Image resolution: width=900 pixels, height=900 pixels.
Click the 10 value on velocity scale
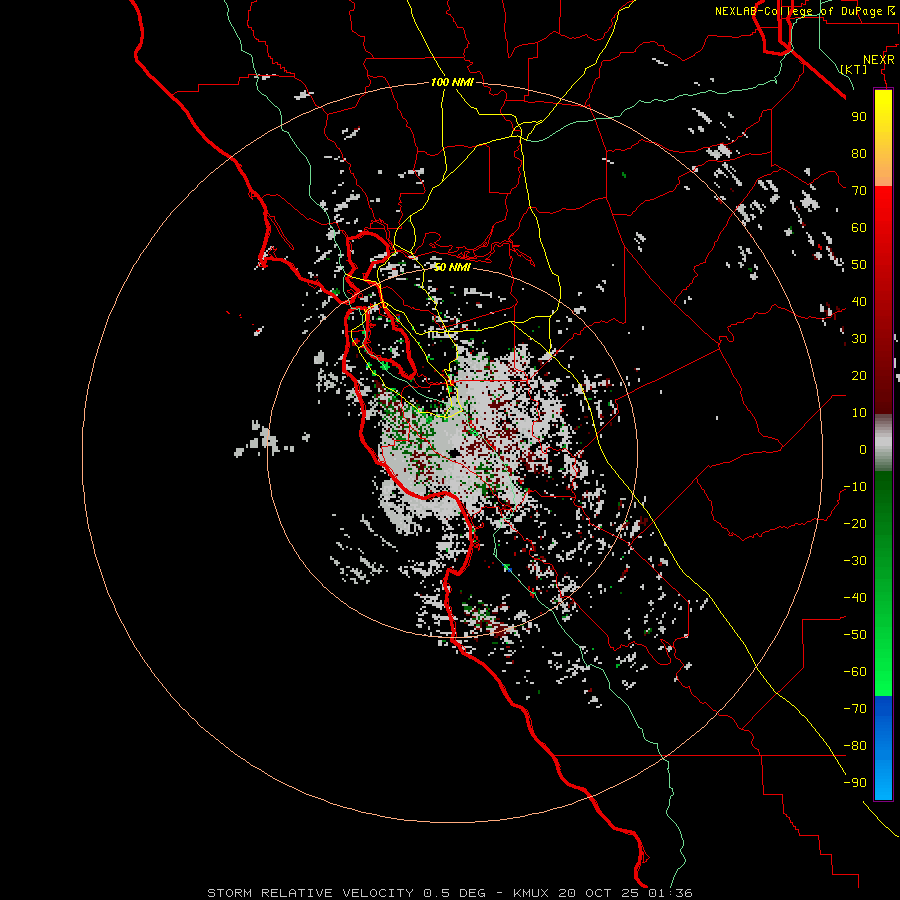(x=859, y=413)
